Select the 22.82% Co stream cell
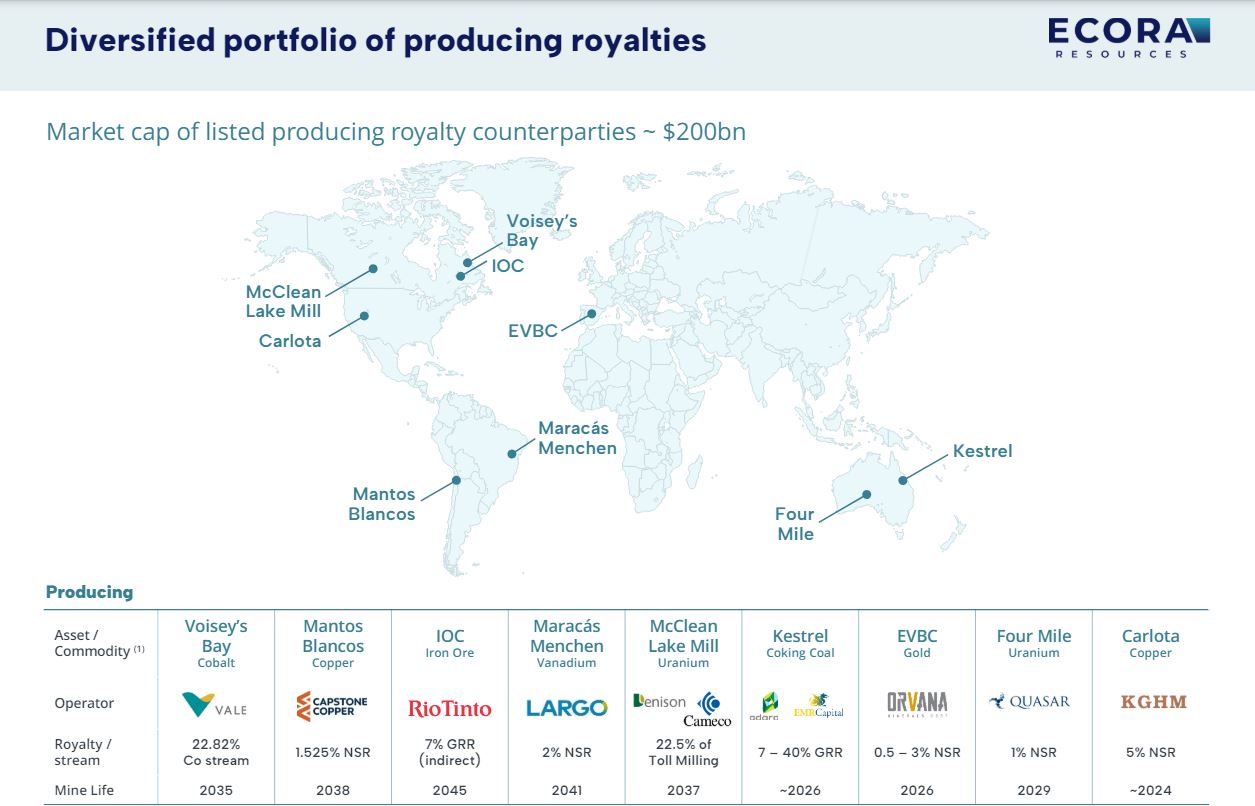The width and height of the screenshot is (1255, 806). point(216,752)
